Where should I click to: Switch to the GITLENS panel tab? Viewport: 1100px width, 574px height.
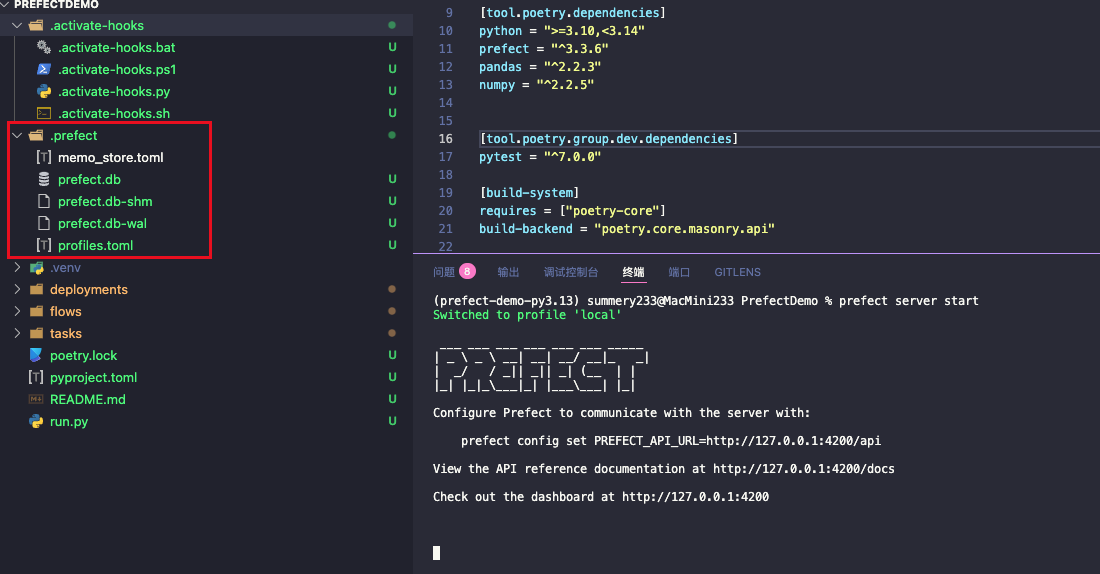point(737,272)
